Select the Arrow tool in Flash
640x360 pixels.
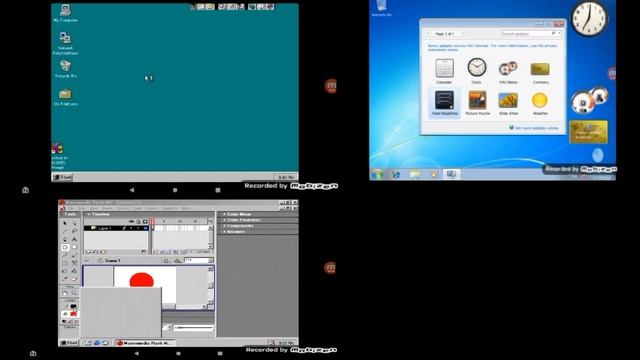(x=64, y=223)
